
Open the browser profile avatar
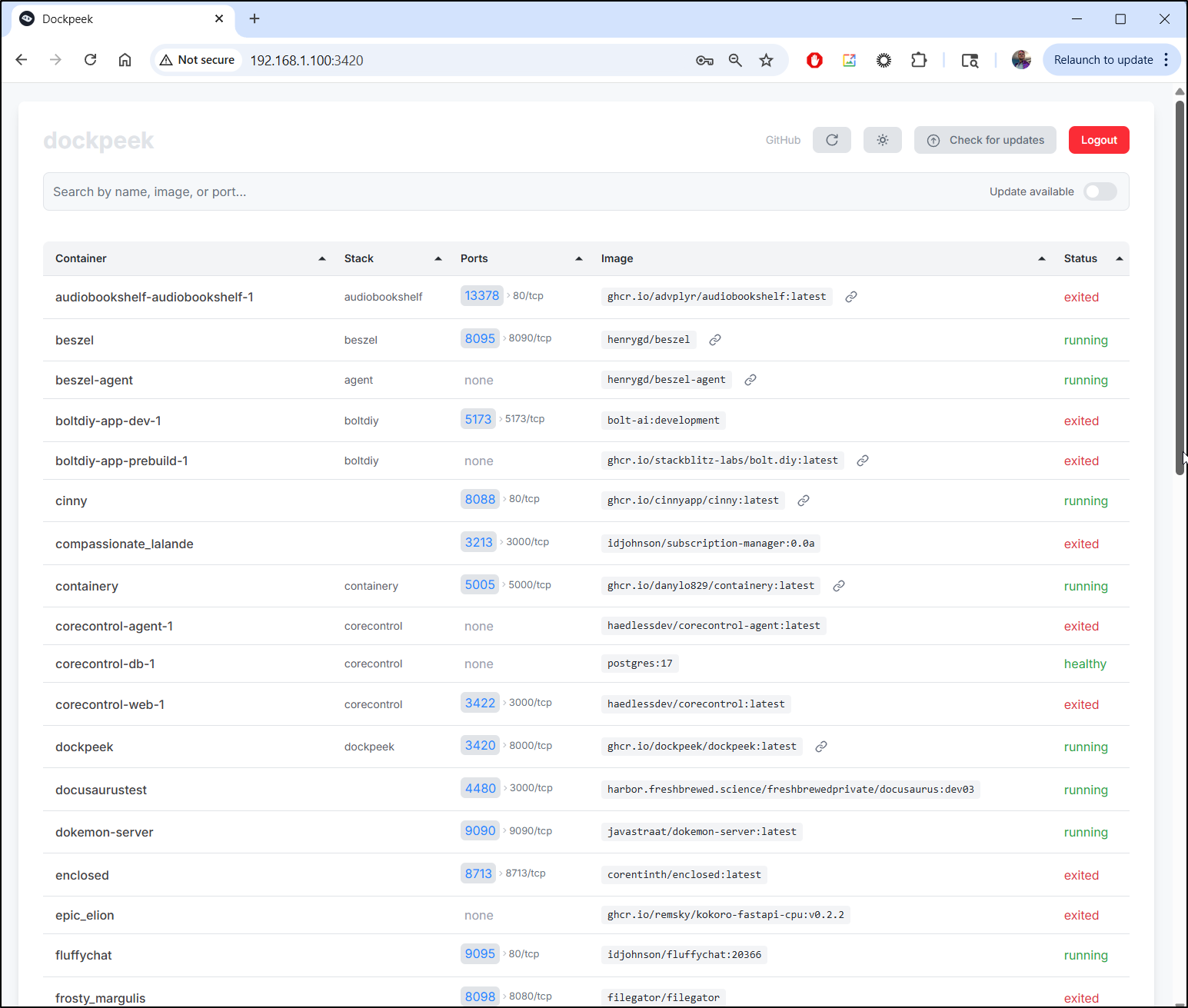click(x=1021, y=60)
